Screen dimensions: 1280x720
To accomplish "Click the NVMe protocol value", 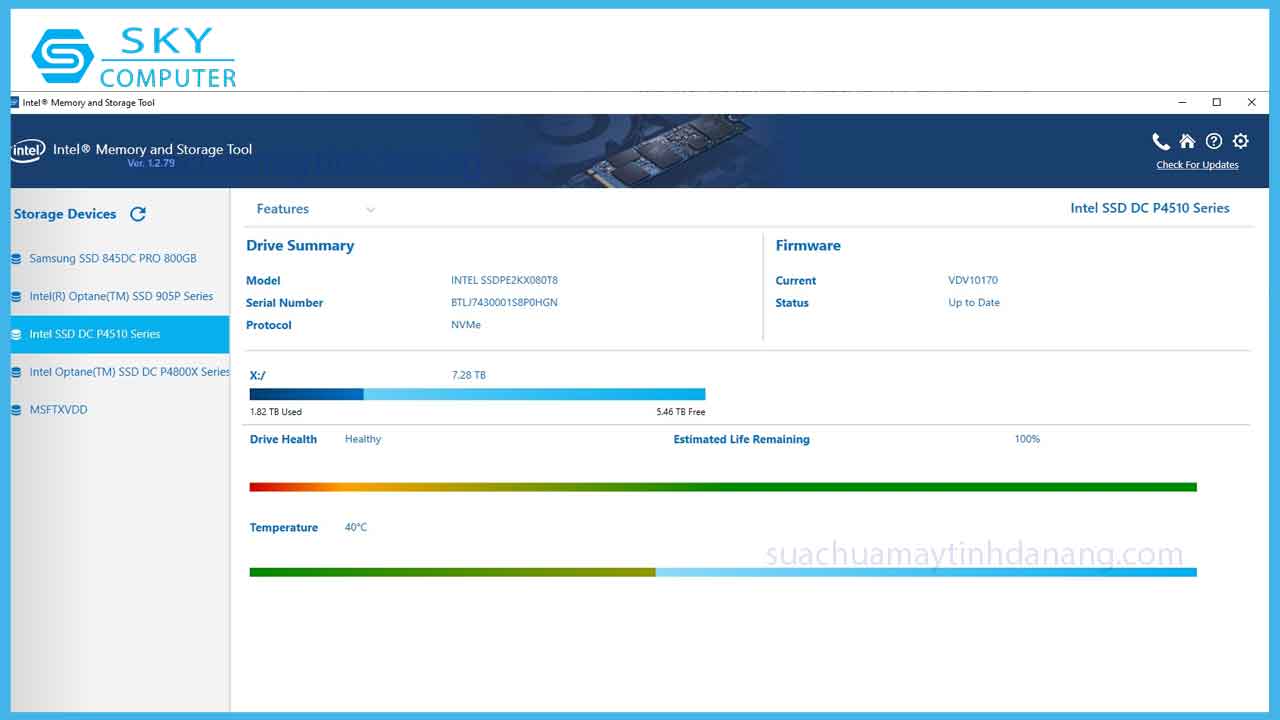I will [x=466, y=325].
